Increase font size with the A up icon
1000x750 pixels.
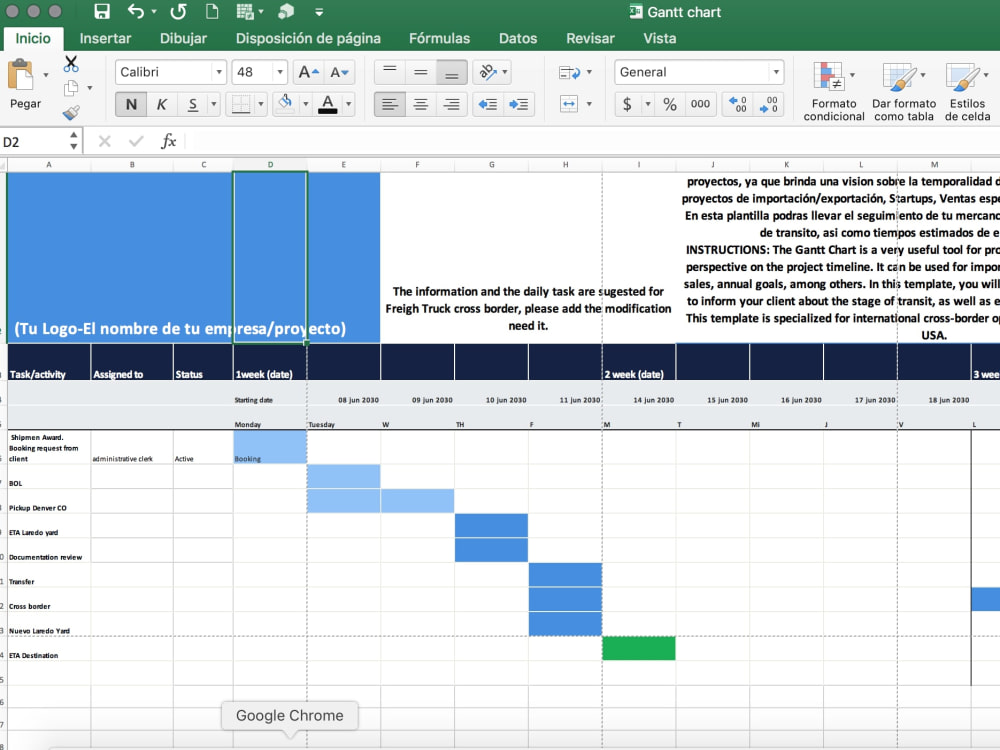(x=309, y=73)
